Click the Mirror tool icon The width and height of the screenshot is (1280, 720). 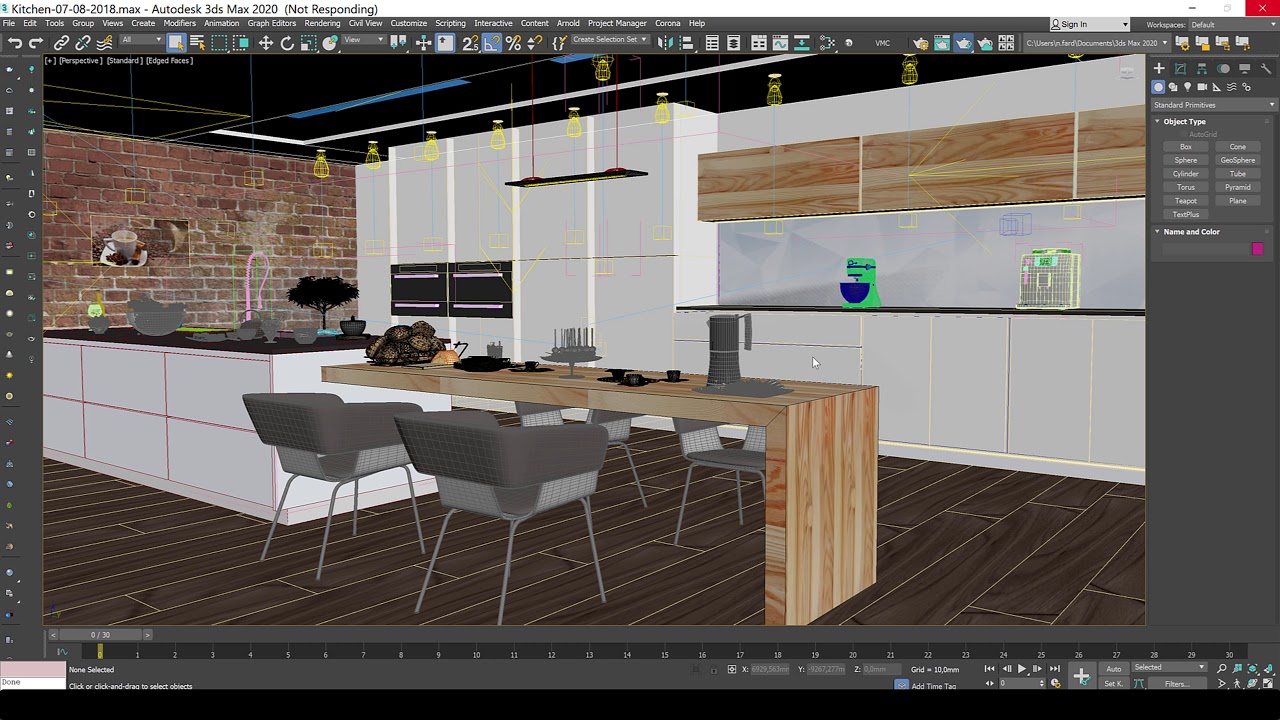pyautogui.click(x=665, y=42)
